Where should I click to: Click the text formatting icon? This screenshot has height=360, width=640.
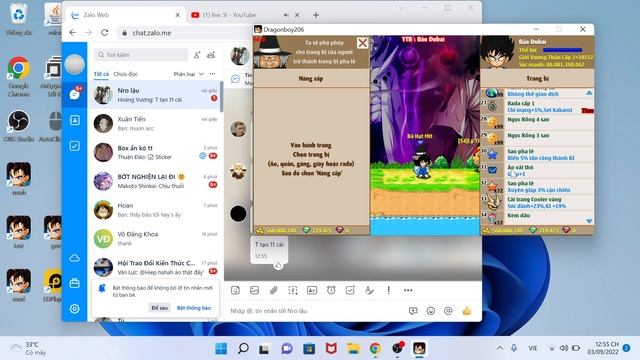click(369, 290)
